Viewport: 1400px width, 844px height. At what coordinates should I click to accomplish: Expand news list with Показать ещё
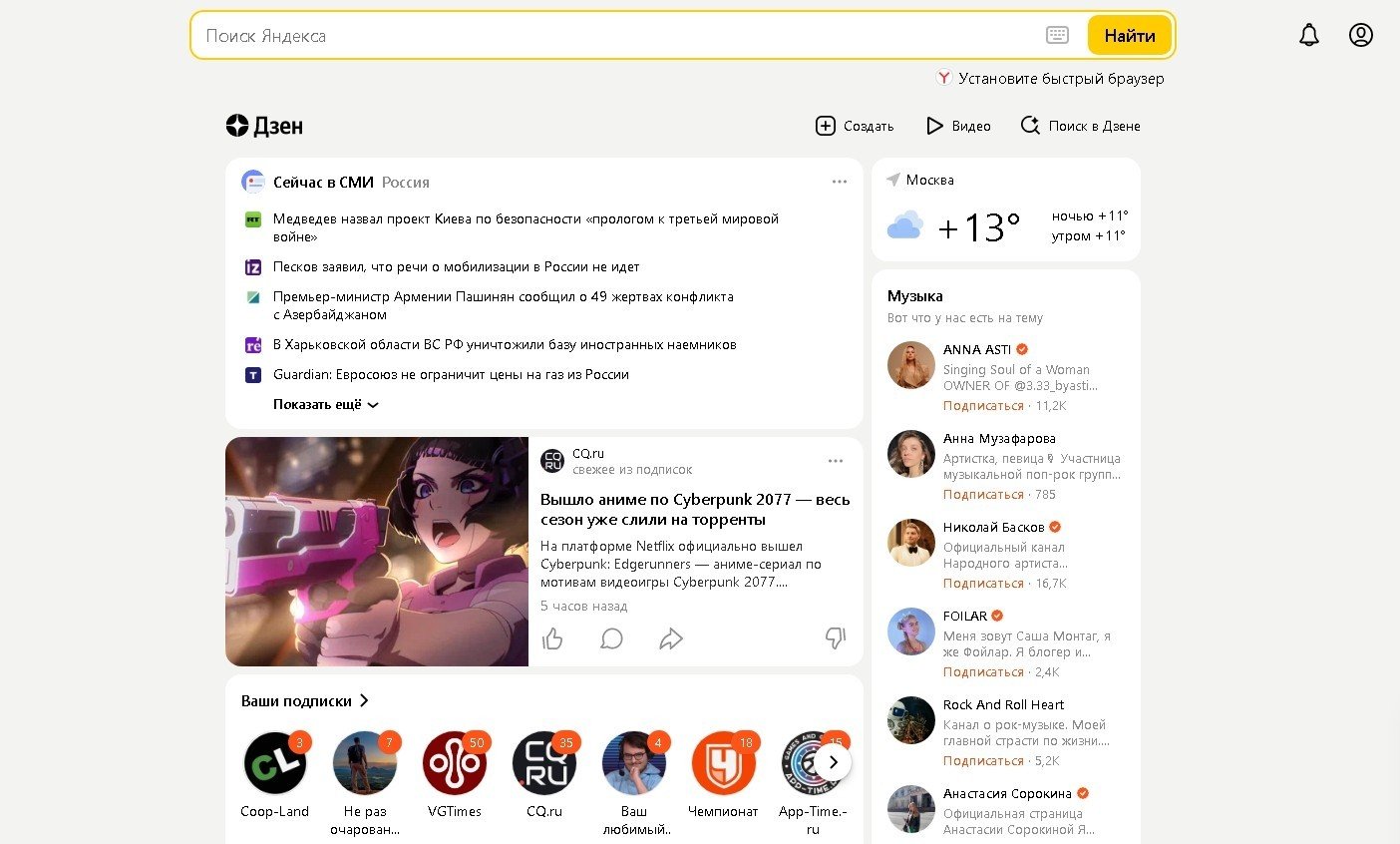pyautogui.click(x=326, y=405)
